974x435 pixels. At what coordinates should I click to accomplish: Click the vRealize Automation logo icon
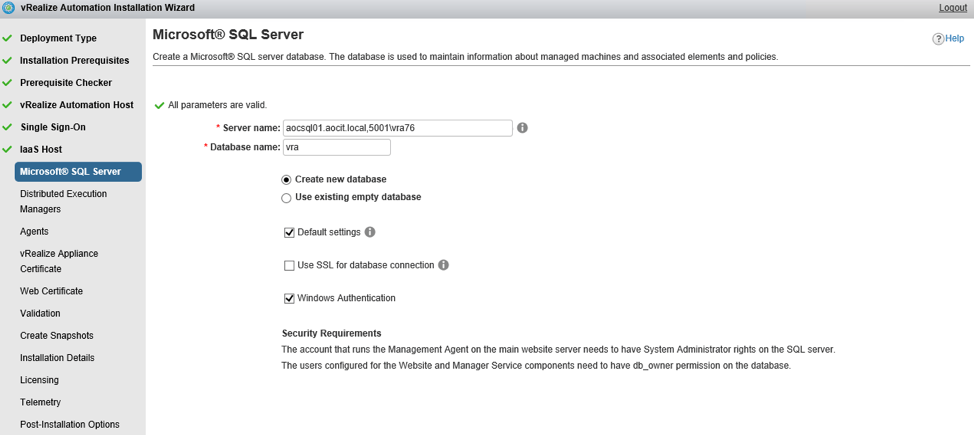tap(8, 8)
